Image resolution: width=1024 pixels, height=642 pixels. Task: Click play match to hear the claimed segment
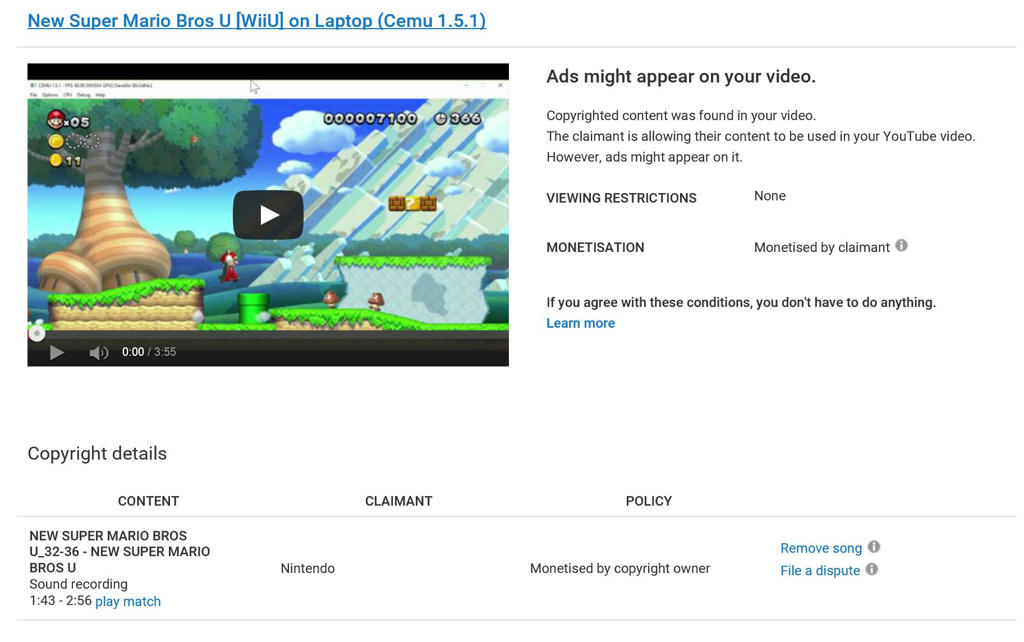(128, 601)
